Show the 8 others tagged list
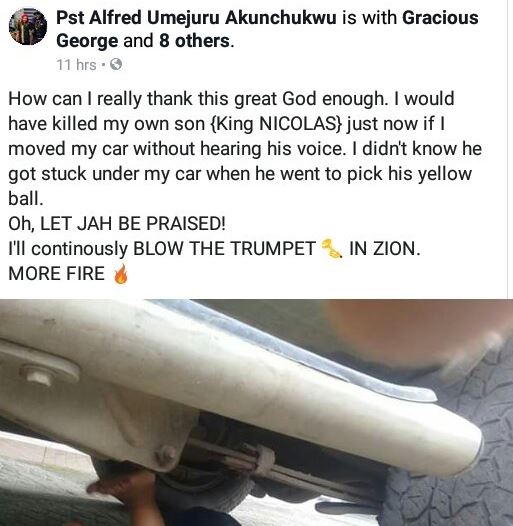Screen dimensions: 513x526 (195, 41)
